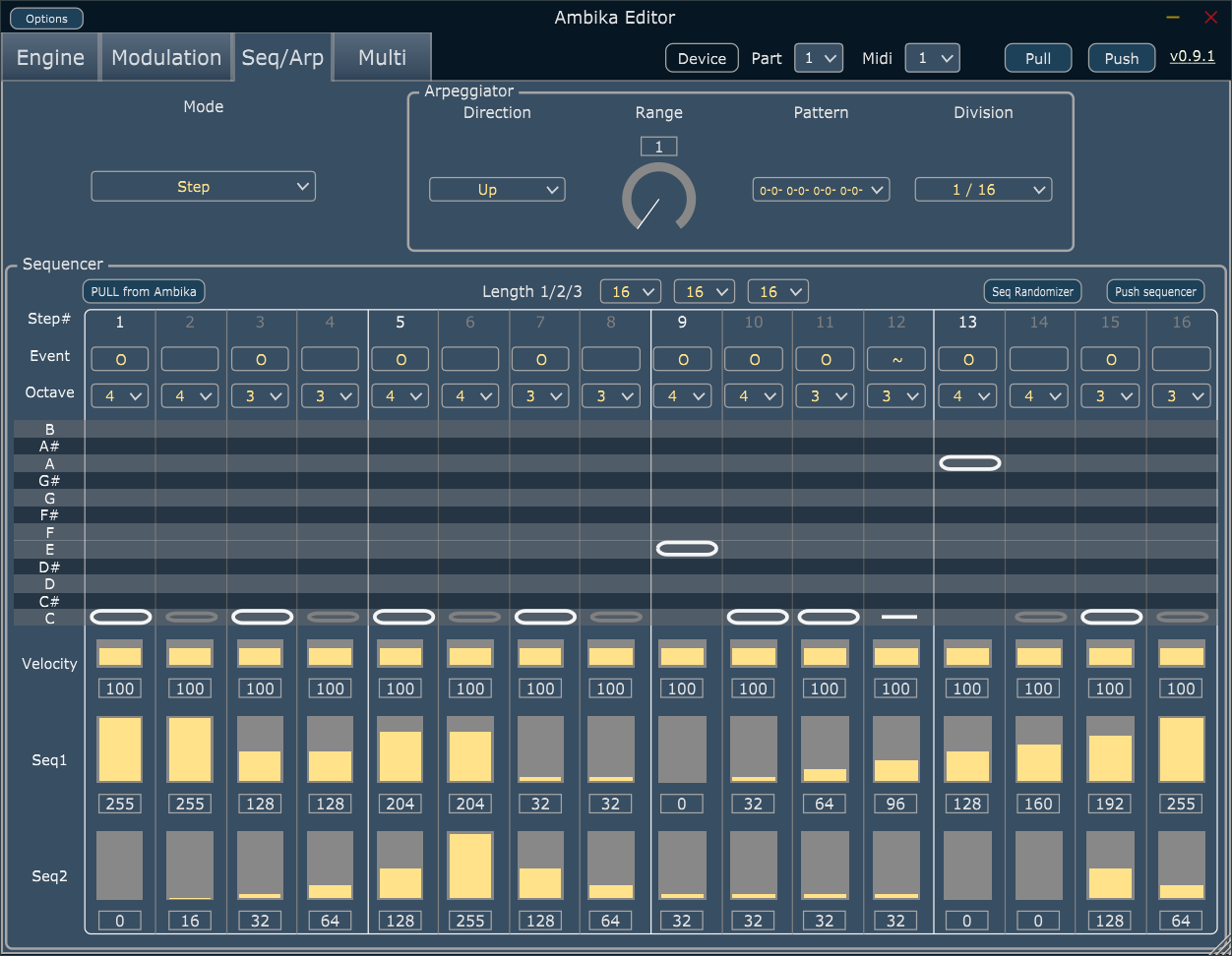Adjust the Seq2 bar on step 6
The height and width of the screenshot is (956, 1232).
pyautogui.click(x=470, y=866)
